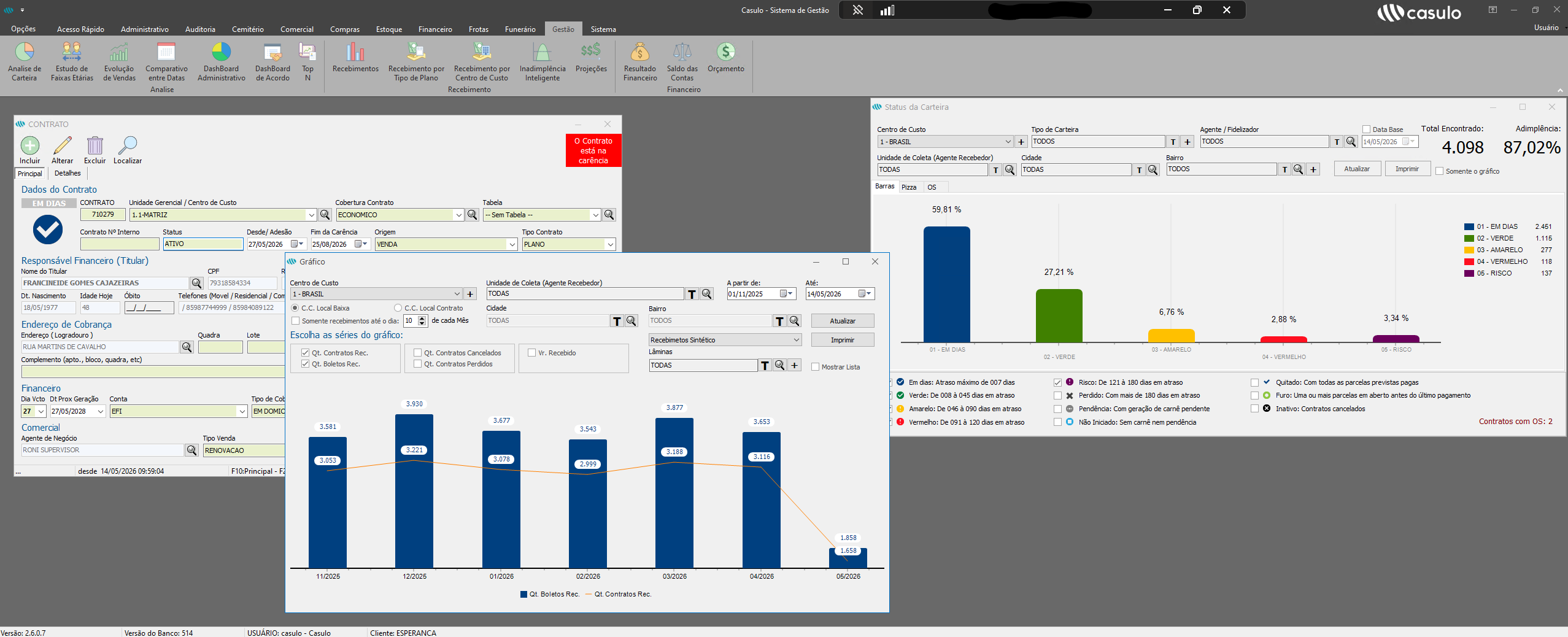The image size is (1568, 637).
Task: Check Somente o gráfico option
Action: [1439, 171]
